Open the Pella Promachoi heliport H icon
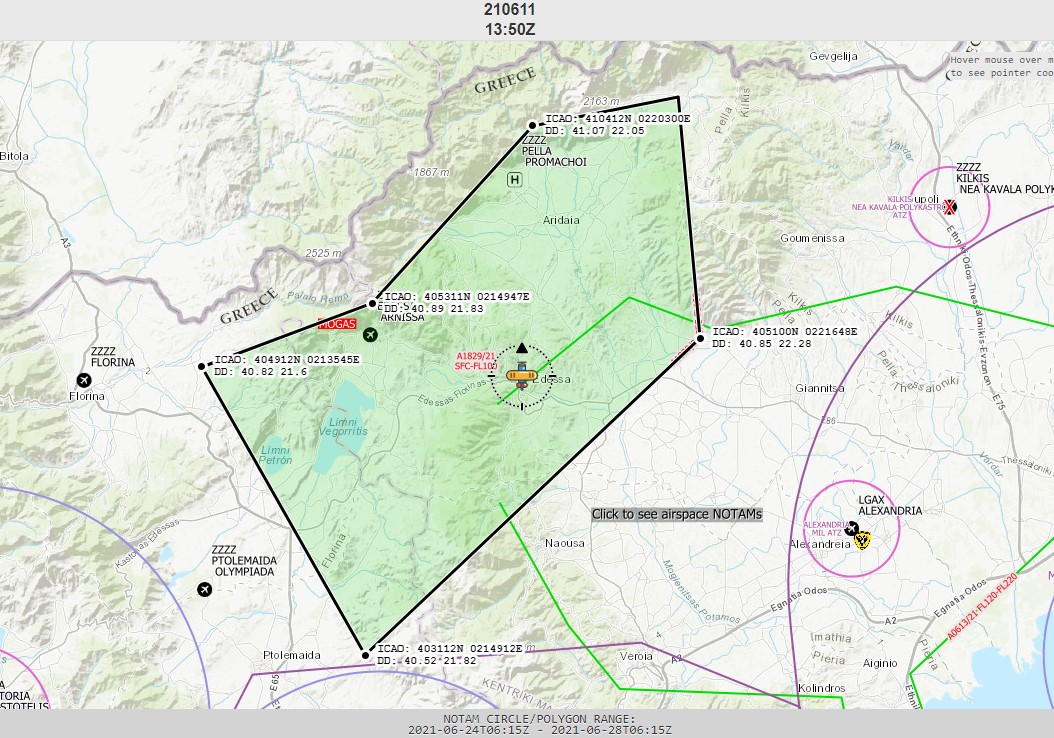 click(x=515, y=180)
